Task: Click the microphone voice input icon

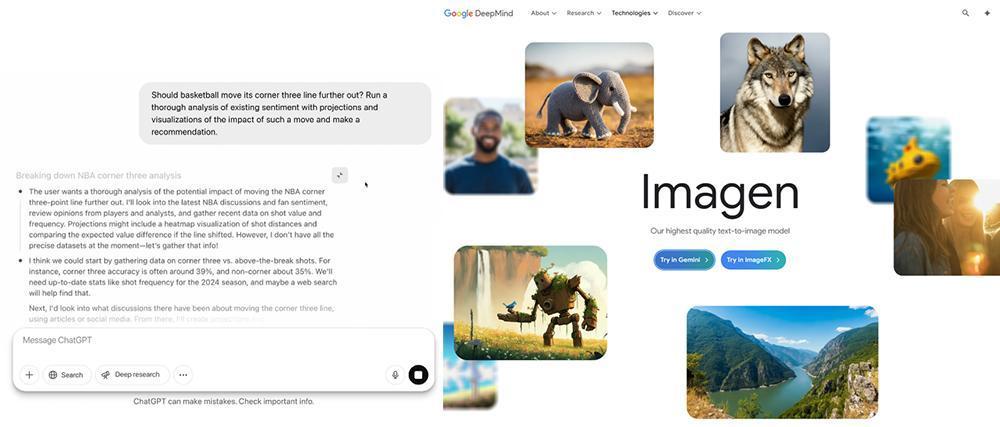Action: click(x=395, y=375)
